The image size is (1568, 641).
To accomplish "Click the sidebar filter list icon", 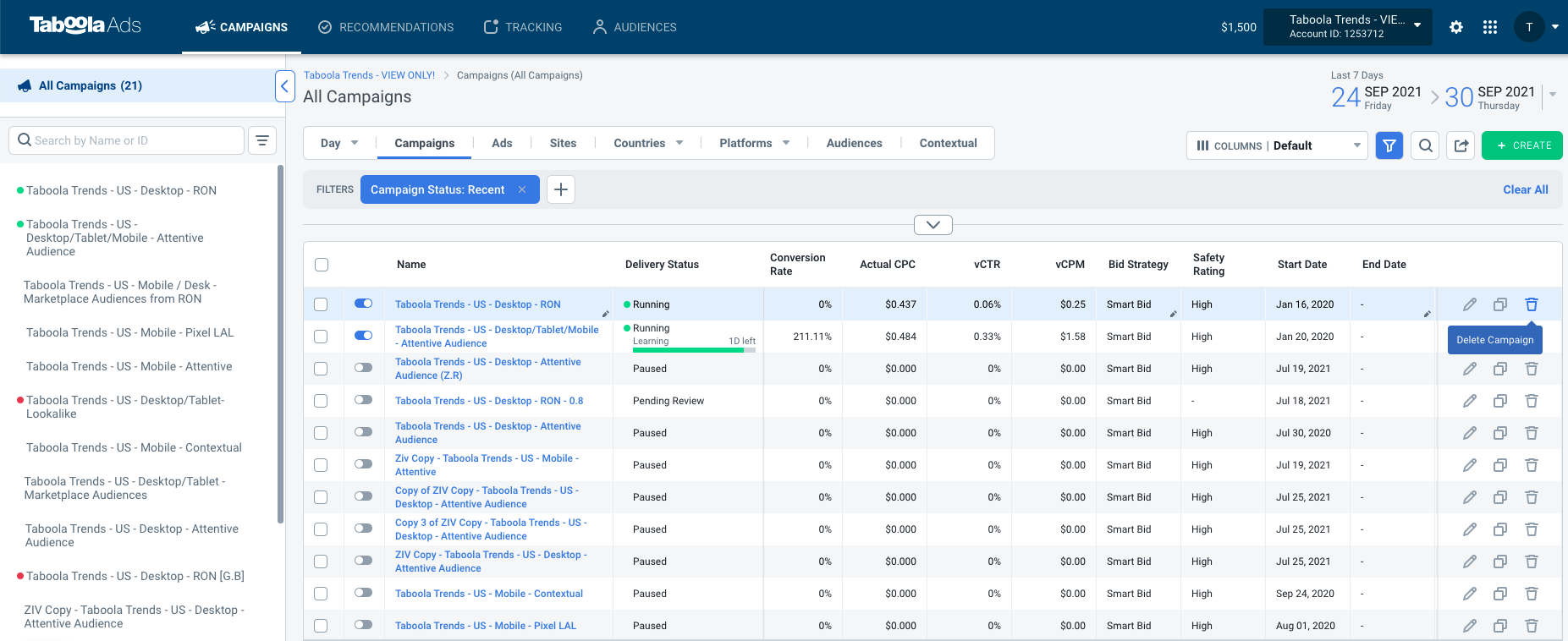I will [x=262, y=140].
